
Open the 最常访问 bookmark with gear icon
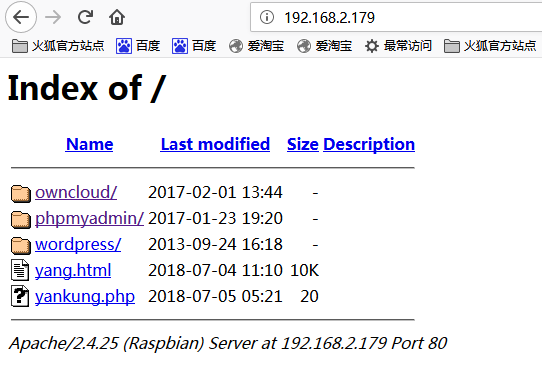coord(398,46)
